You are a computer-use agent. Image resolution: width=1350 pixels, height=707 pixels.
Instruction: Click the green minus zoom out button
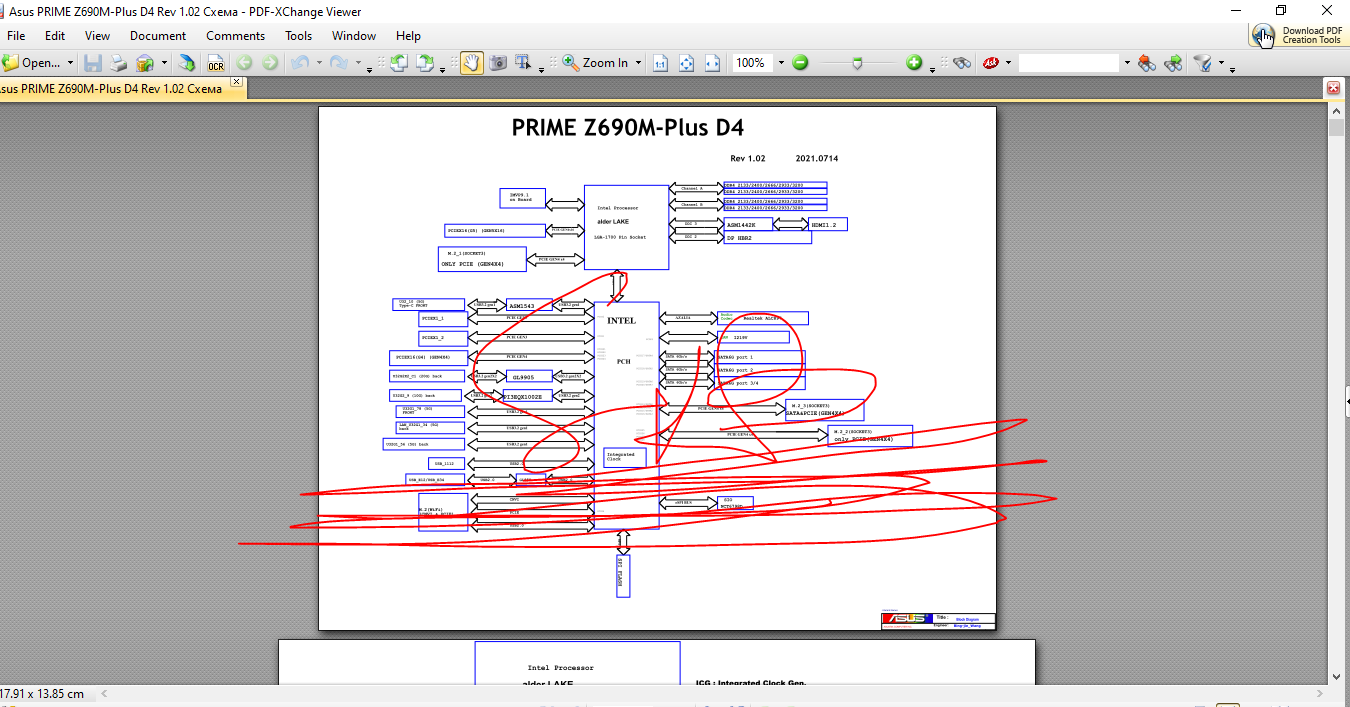coord(800,63)
